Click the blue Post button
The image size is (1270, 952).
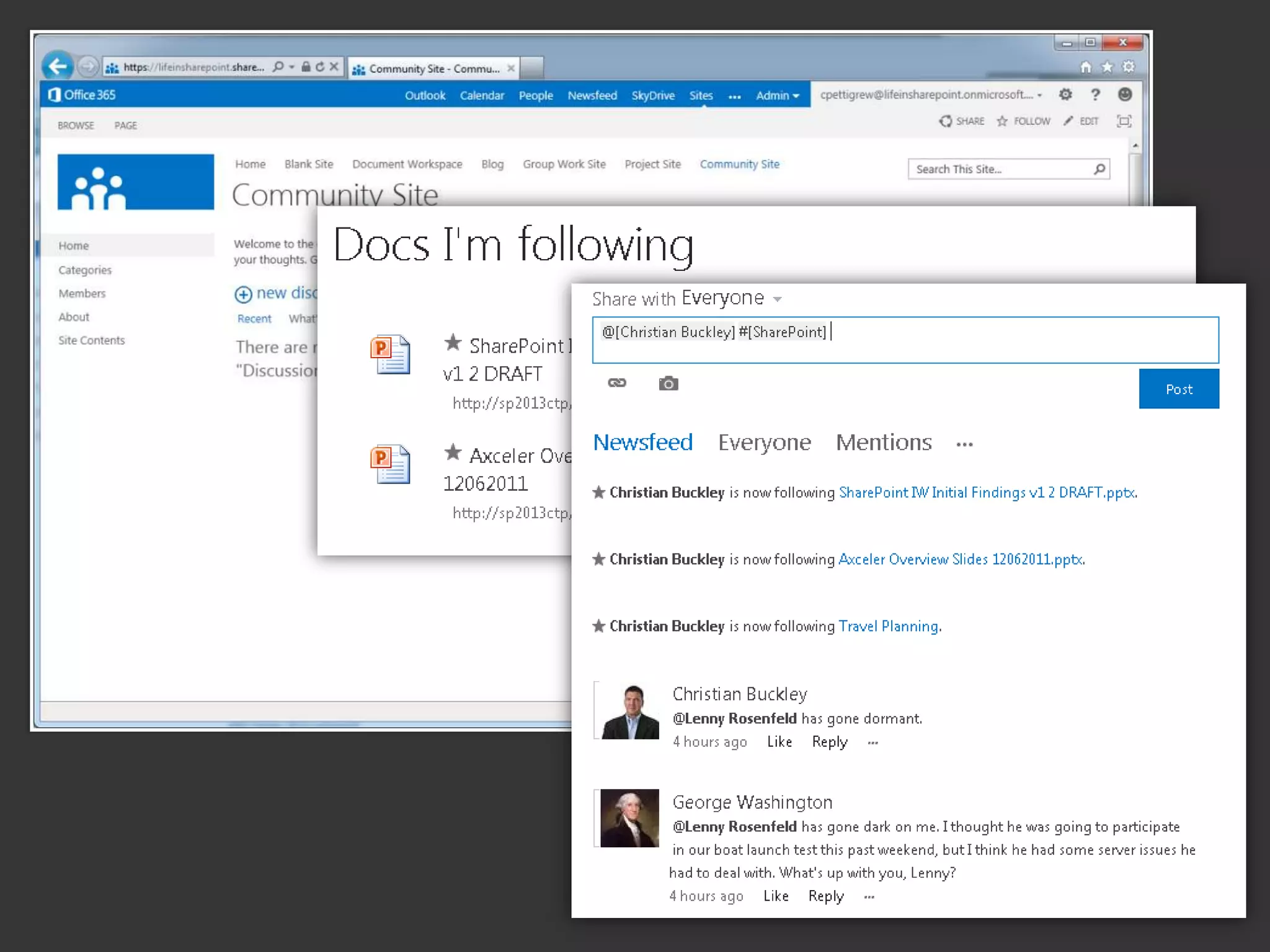coord(1178,389)
